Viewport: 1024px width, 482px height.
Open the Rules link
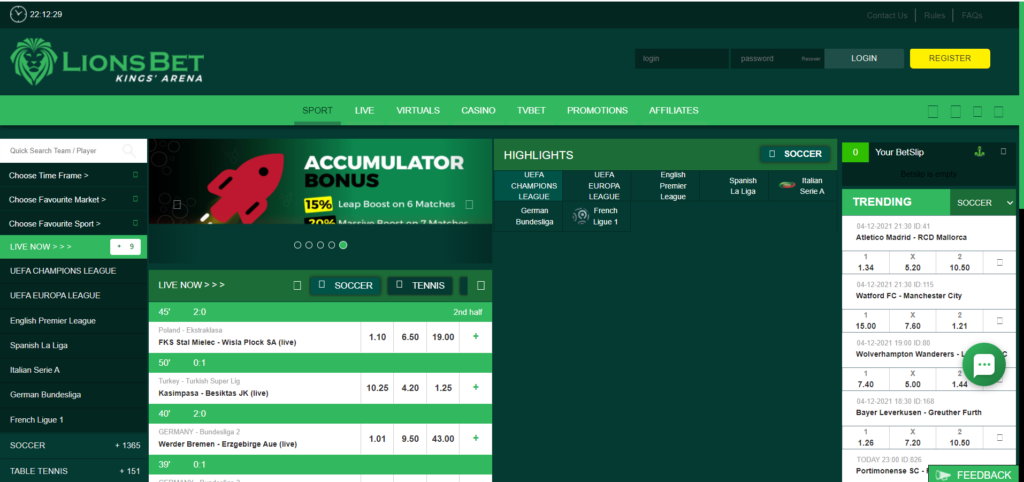935,16
